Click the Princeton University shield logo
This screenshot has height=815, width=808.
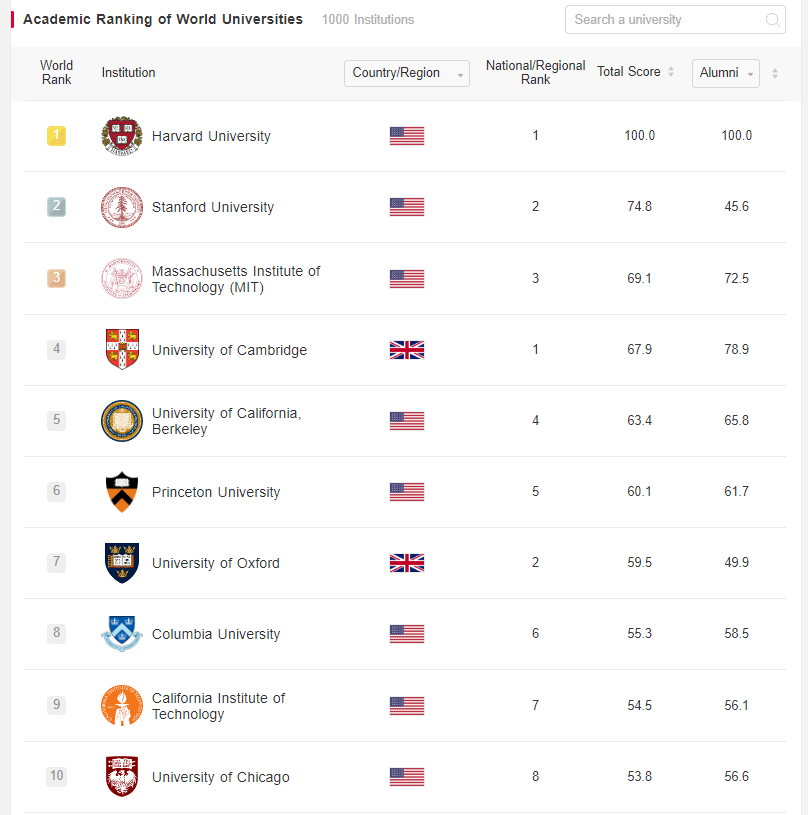(122, 492)
